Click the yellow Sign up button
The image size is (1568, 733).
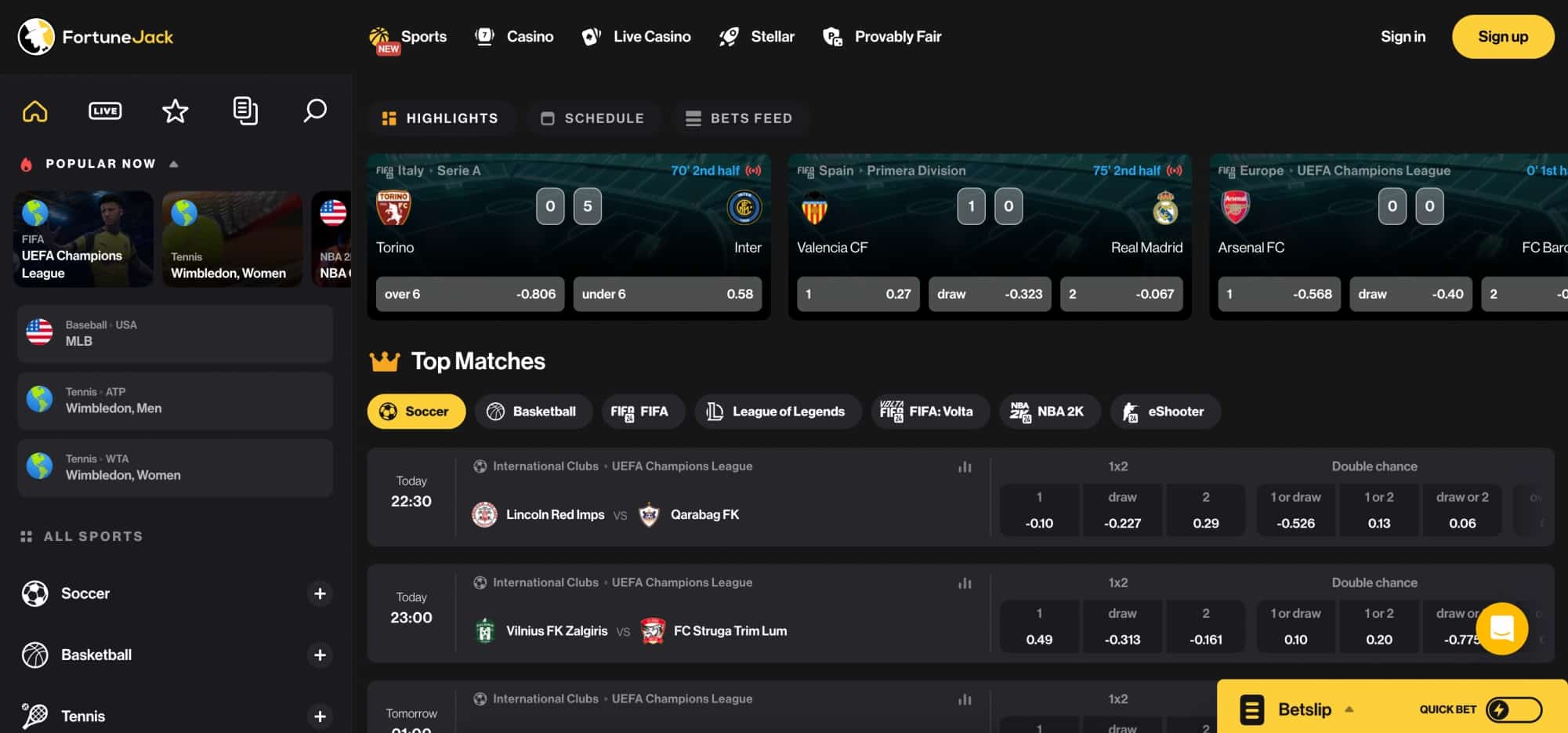tap(1503, 37)
